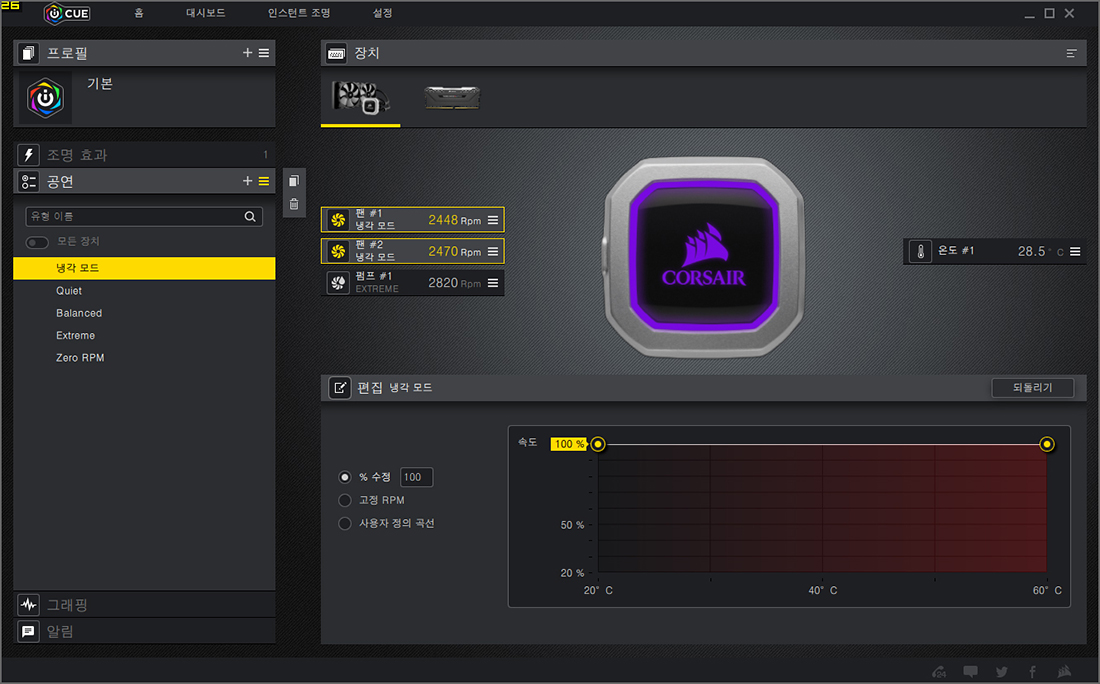Click the left curve point at 20°C
This screenshot has height=684, width=1100.
(x=598, y=444)
